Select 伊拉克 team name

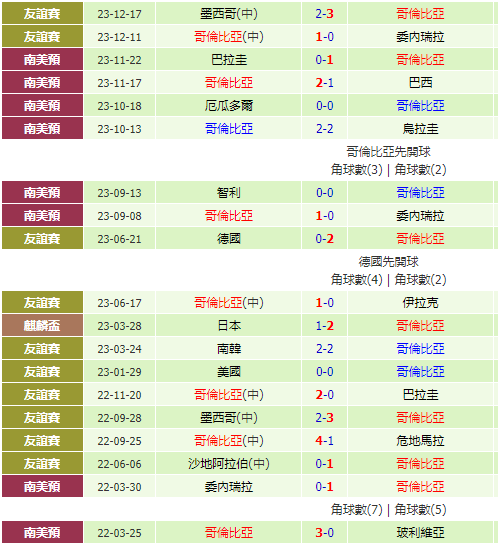point(420,303)
